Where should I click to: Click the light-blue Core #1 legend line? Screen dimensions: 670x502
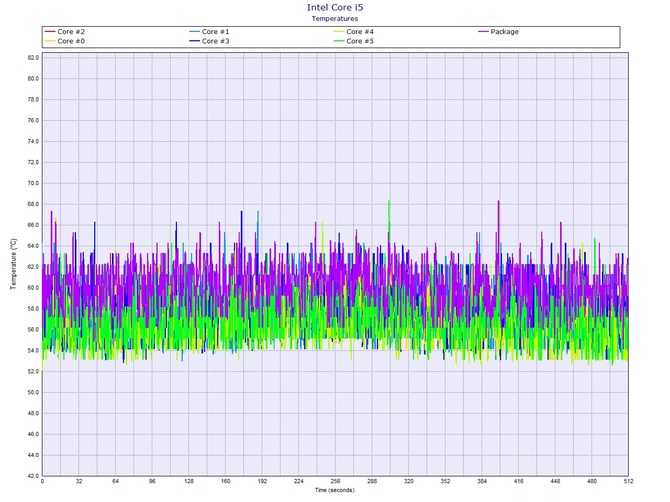(x=194, y=32)
